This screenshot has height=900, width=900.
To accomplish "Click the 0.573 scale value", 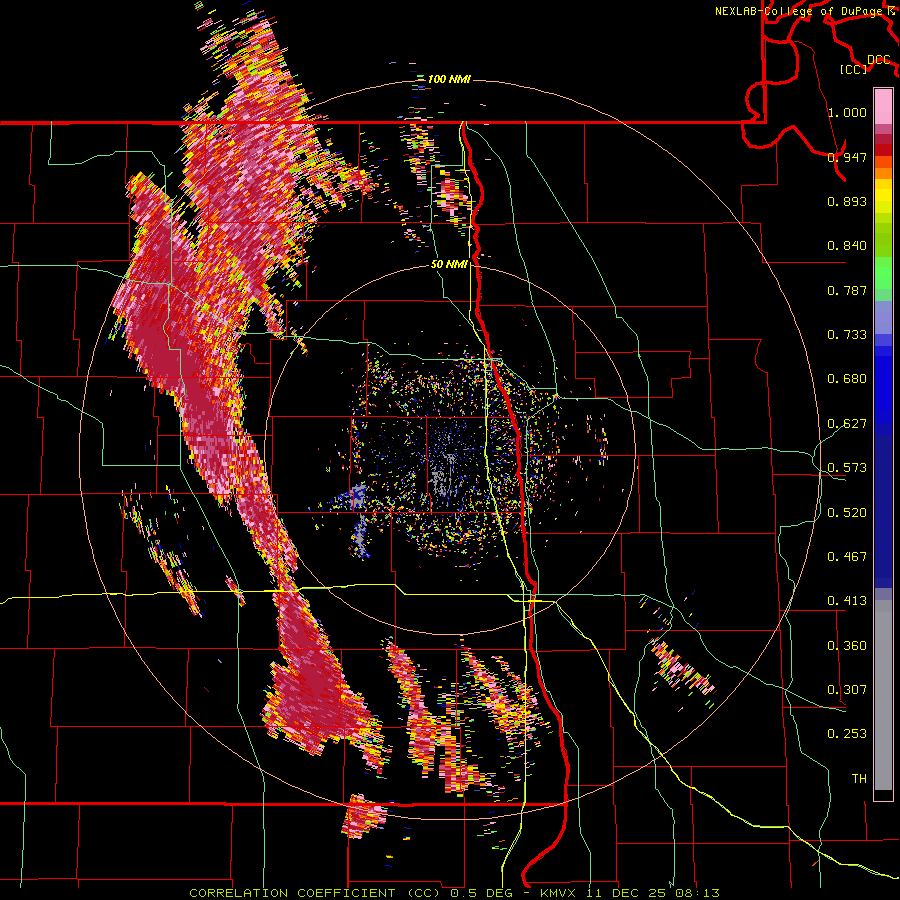I will pos(847,468).
